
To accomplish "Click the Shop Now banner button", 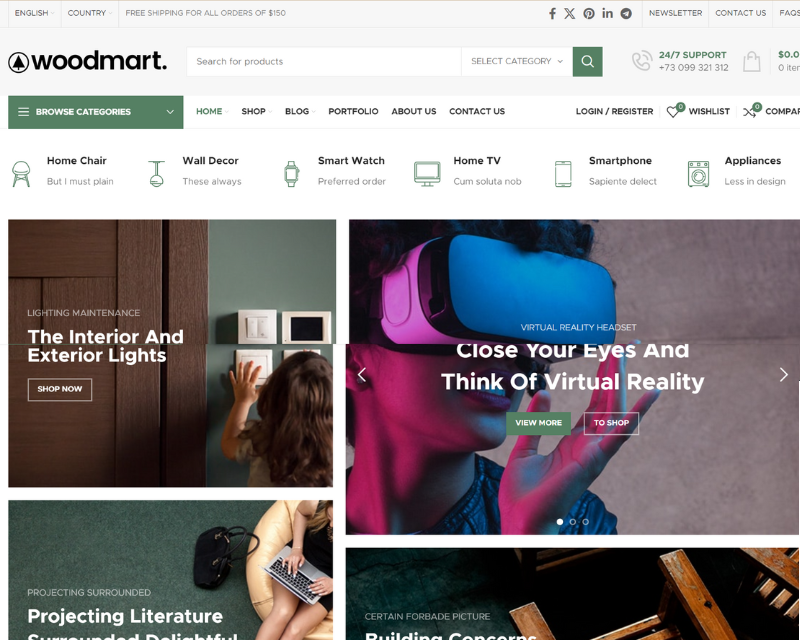I will (60, 389).
